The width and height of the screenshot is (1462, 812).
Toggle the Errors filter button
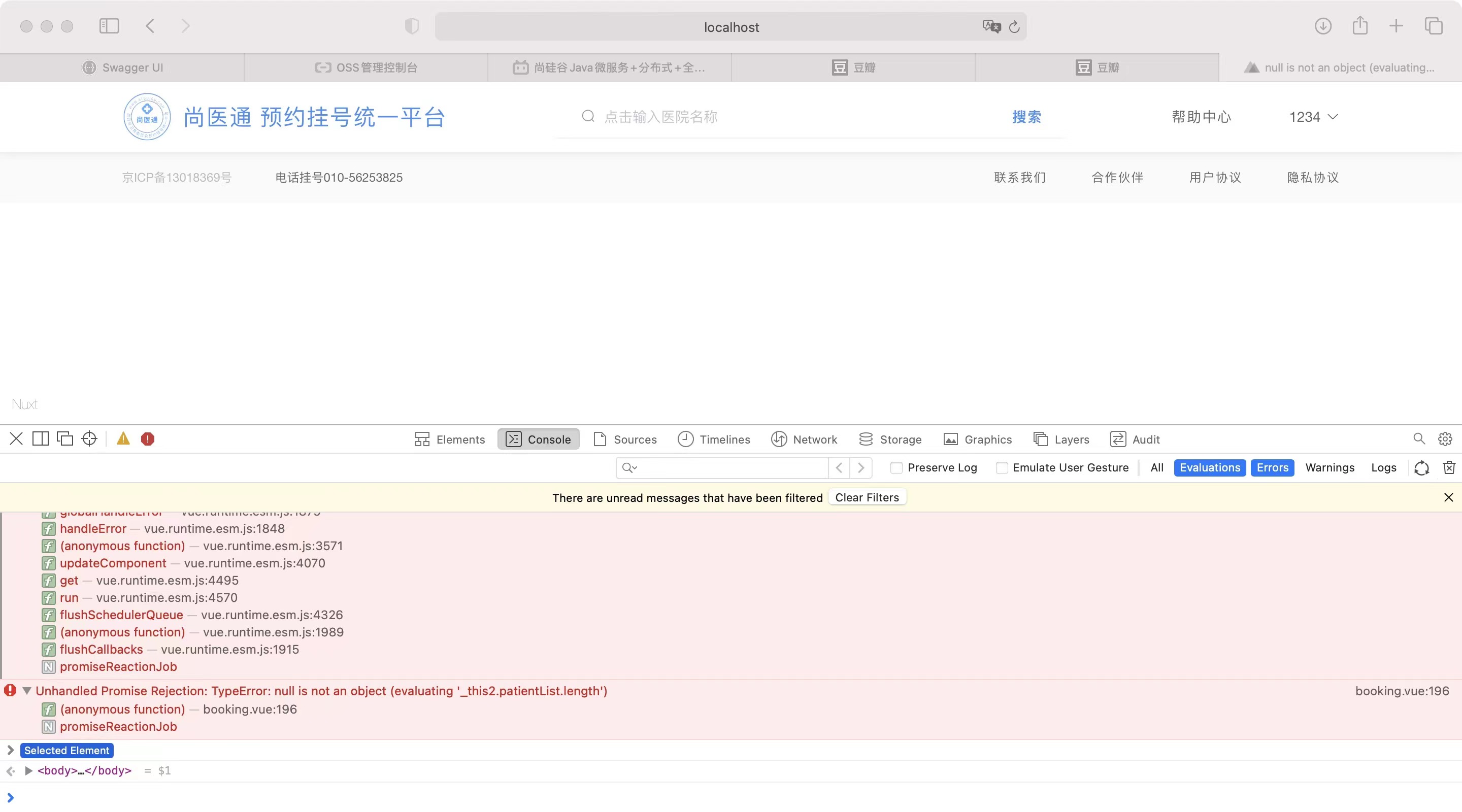[x=1272, y=467]
